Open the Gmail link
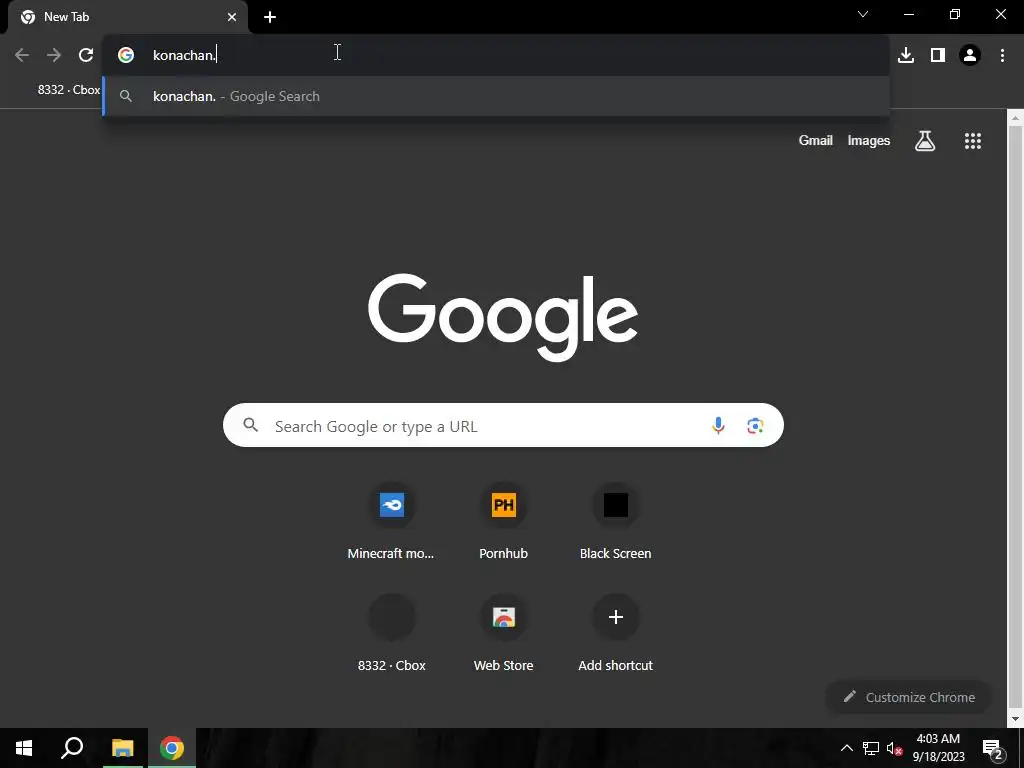Image resolution: width=1024 pixels, height=768 pixels. click(x=815, y=140)
